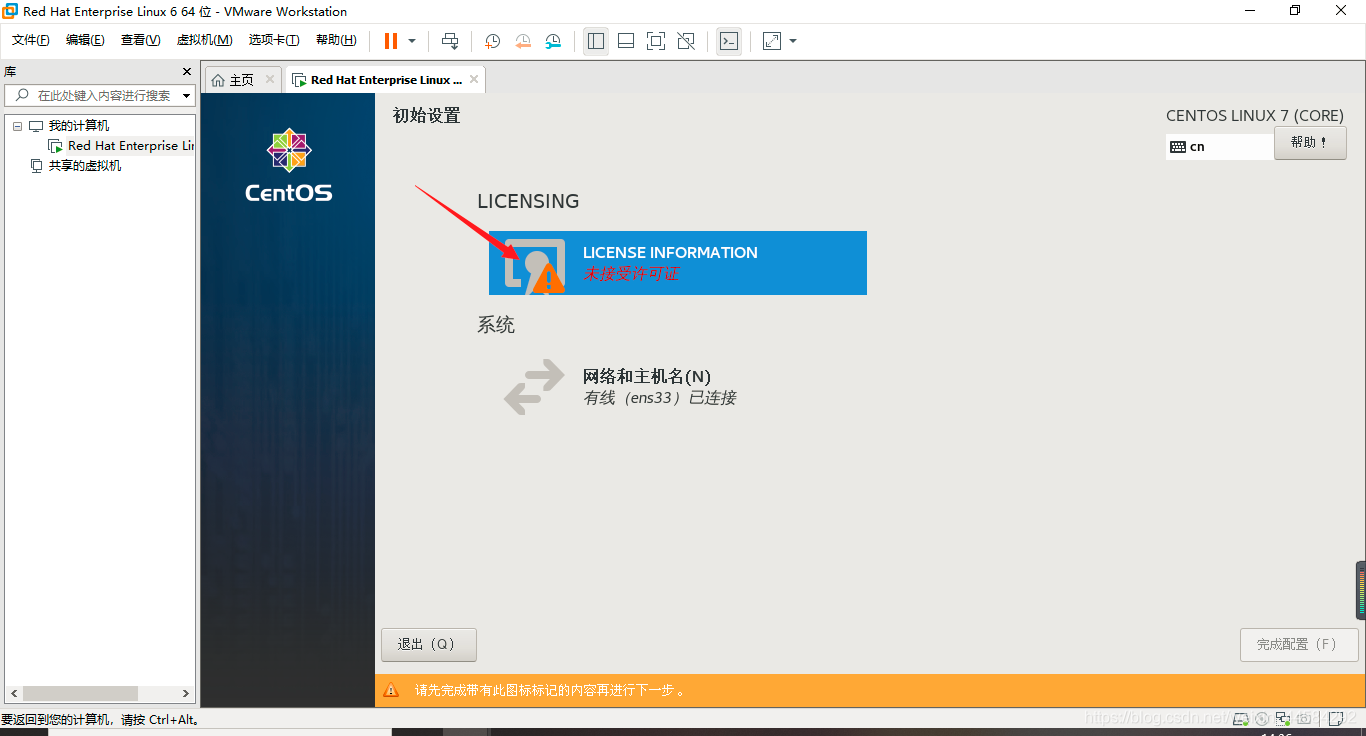Close the 主页 tab
Viewport: 1366px width, 736px height.
(x=270, y=80)
